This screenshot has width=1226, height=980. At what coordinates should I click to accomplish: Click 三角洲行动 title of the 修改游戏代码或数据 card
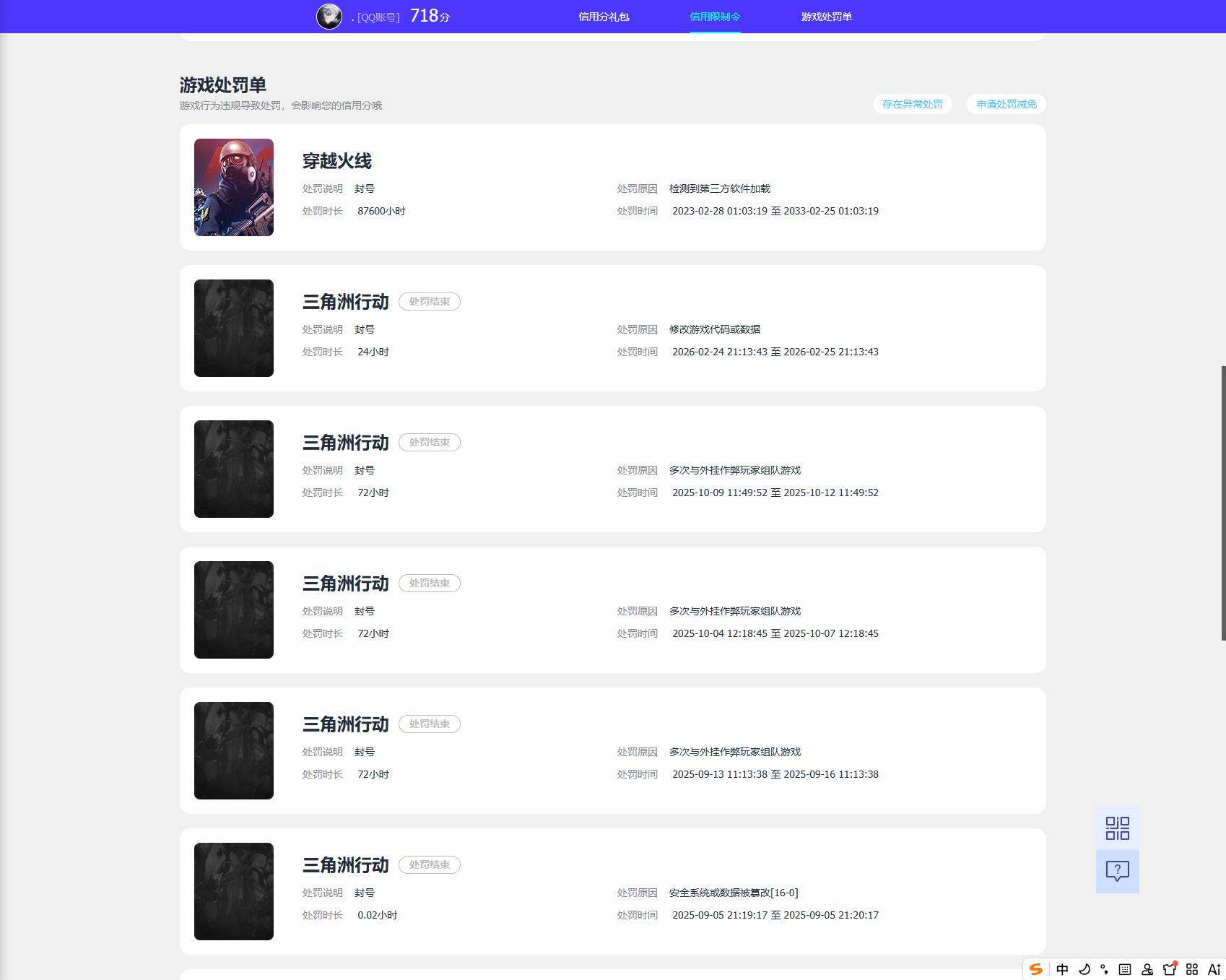pos(346,302)
